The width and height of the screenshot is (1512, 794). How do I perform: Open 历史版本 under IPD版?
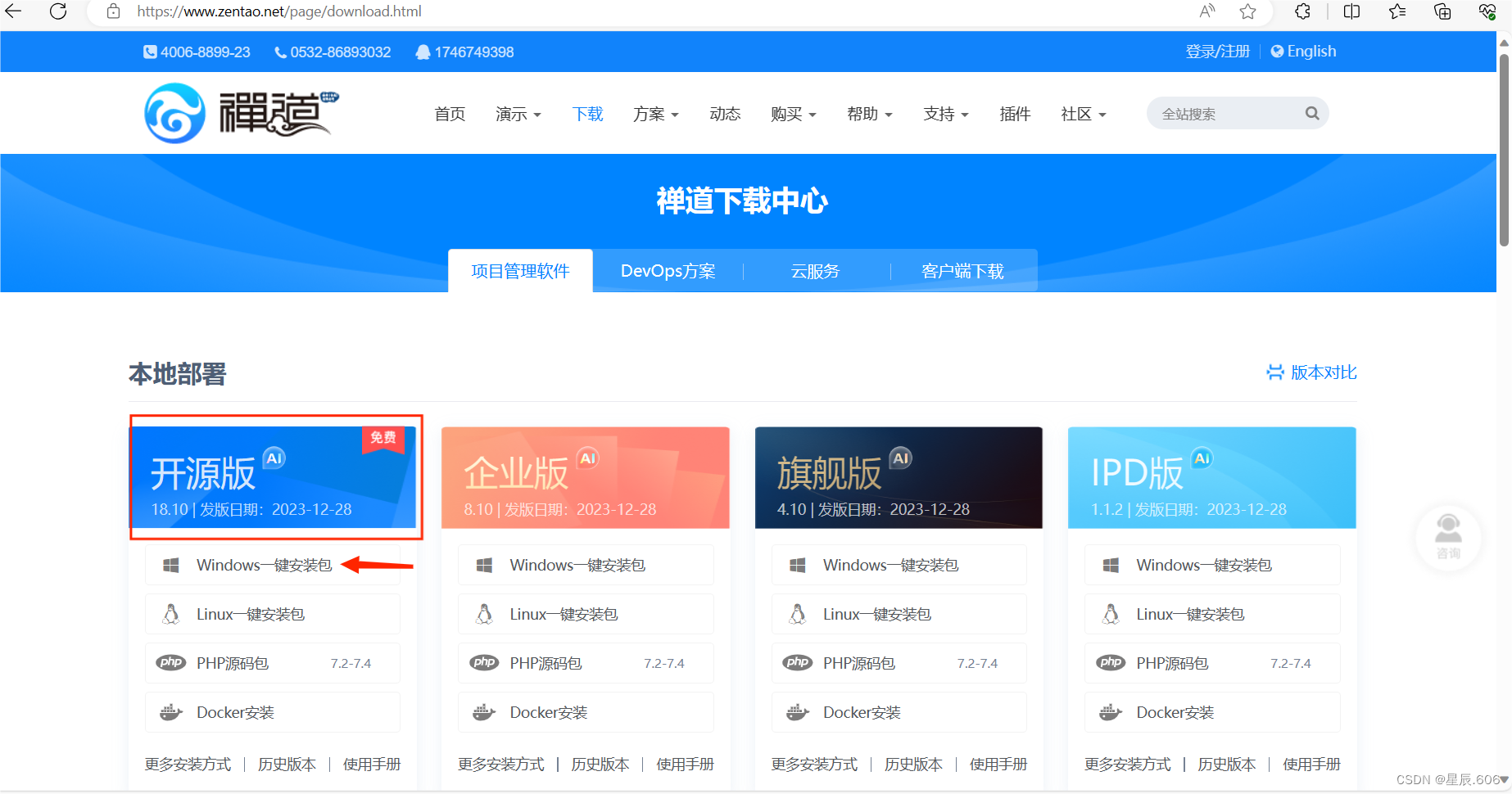click(x=1227, y=765)
